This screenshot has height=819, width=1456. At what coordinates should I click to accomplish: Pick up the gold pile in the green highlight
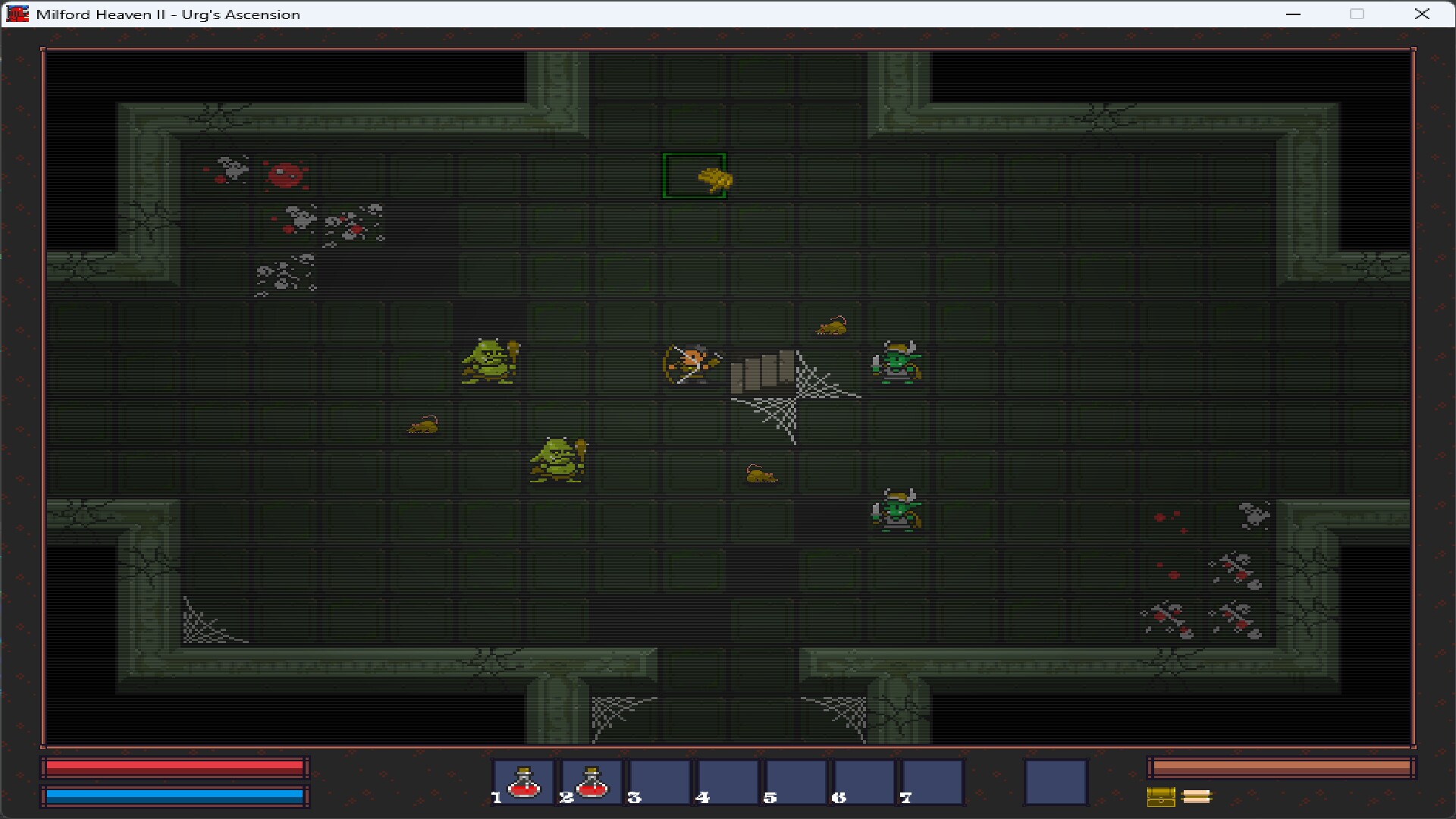tap(714, 180)
